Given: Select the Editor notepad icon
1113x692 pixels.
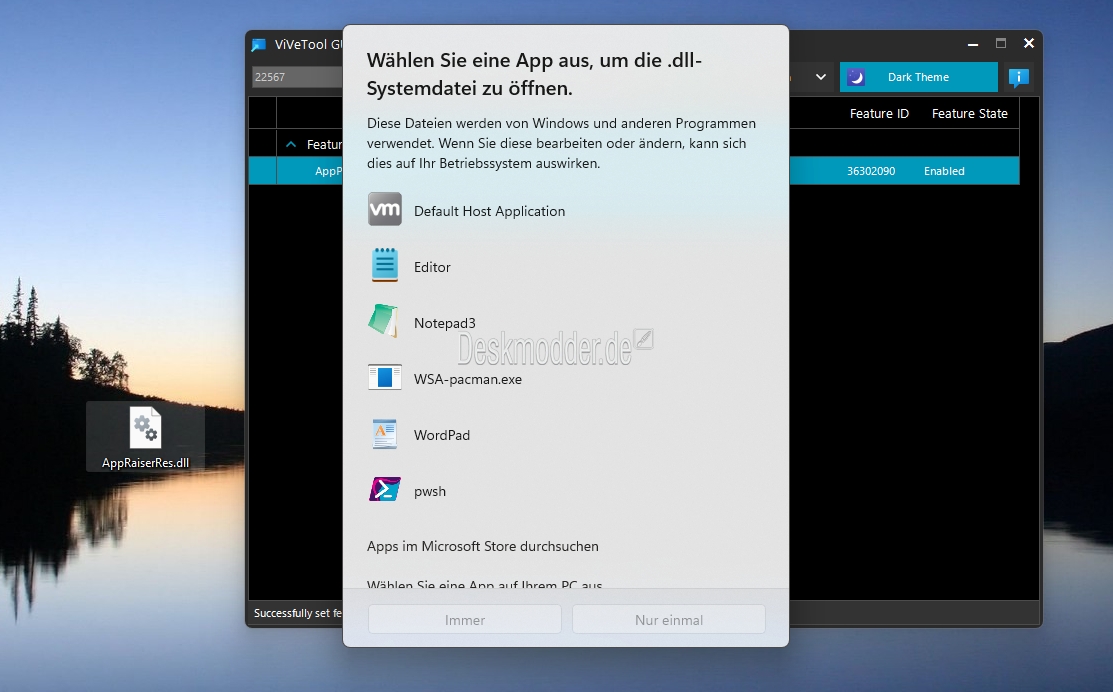Looking at the screenshot, I should tap(385, 265).
